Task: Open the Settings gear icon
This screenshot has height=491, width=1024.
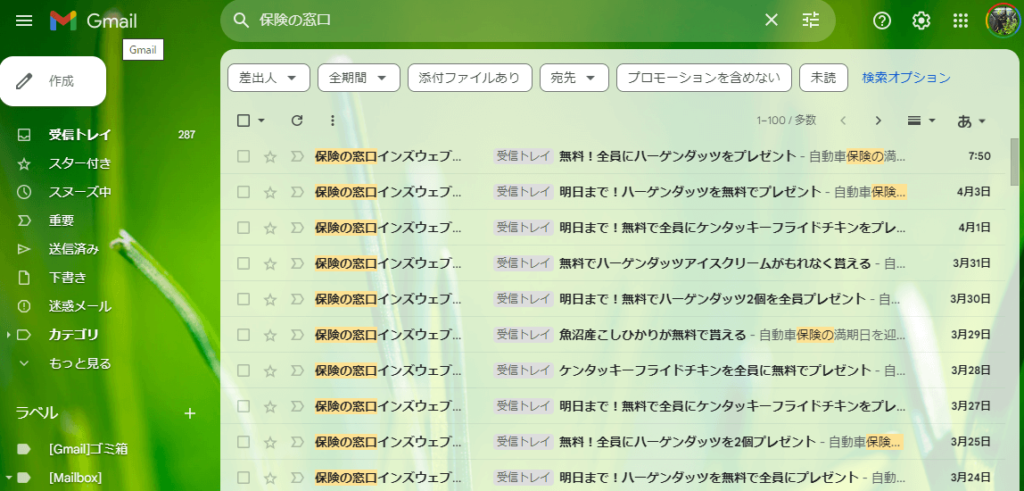Action: (921, 21)
